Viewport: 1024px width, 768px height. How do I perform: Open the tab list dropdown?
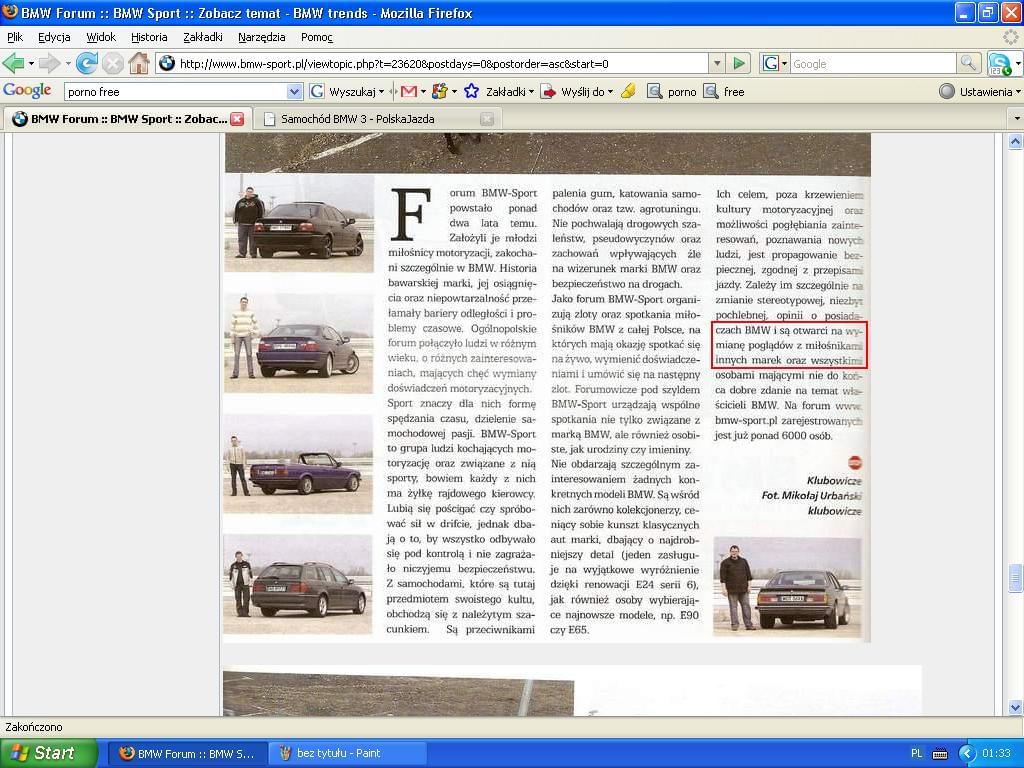(x=1016, y=119)
